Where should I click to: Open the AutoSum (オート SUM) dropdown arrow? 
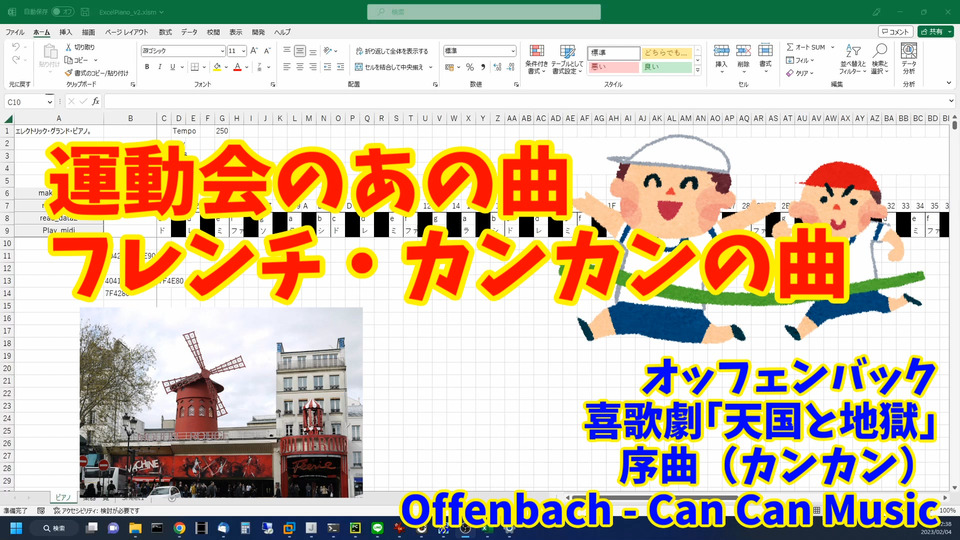(833, 47)
